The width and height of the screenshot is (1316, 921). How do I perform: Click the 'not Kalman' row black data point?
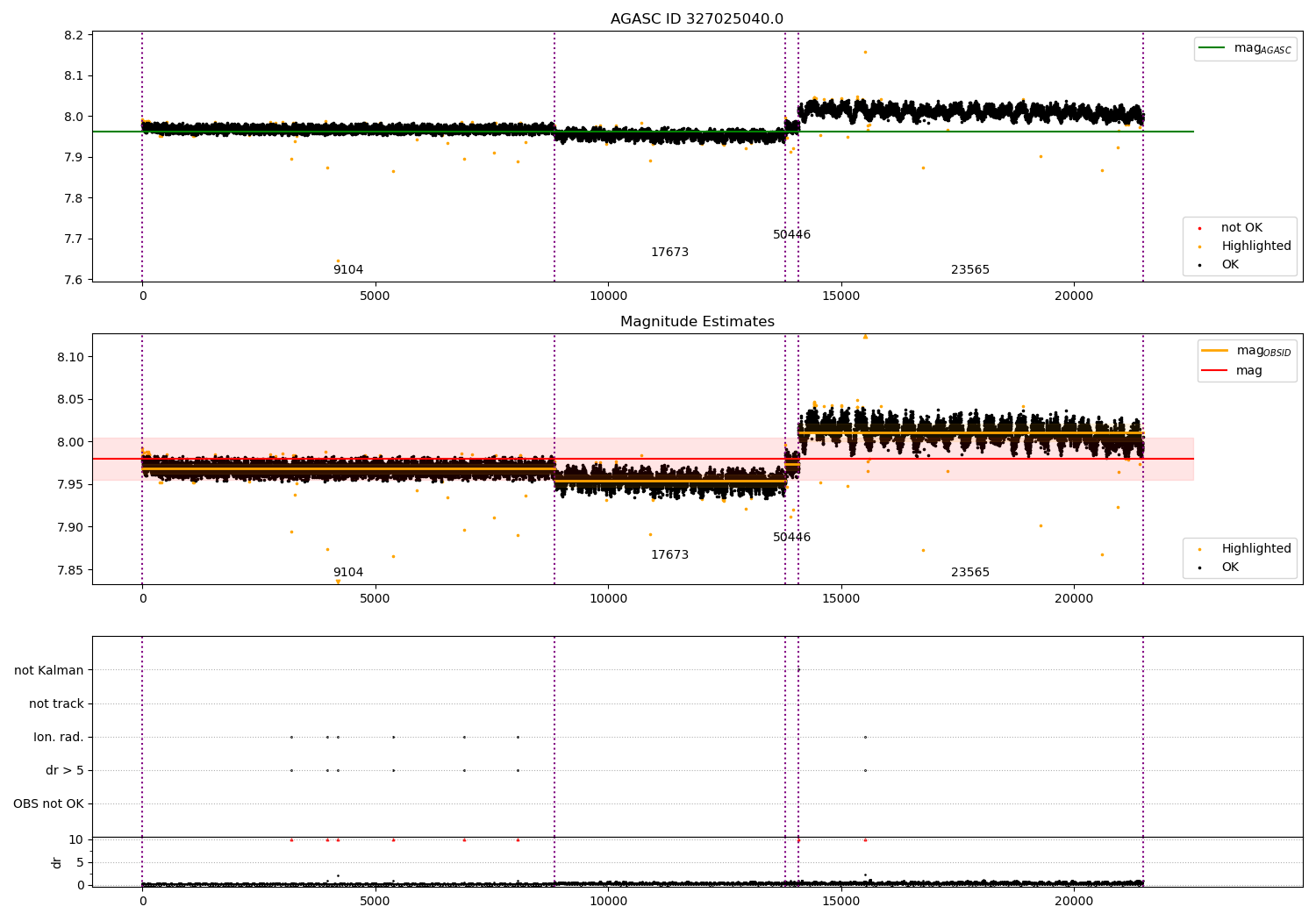pyautogui.click(x=798, y=670)
